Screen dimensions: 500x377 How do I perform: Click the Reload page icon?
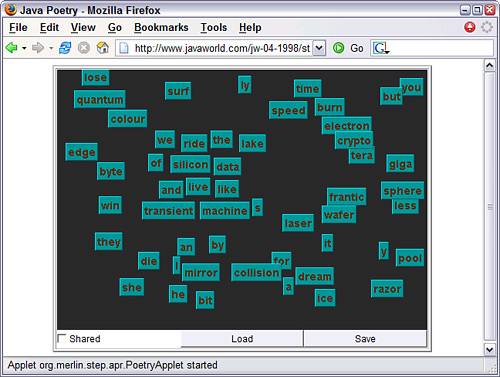click(x=65, y=48)
